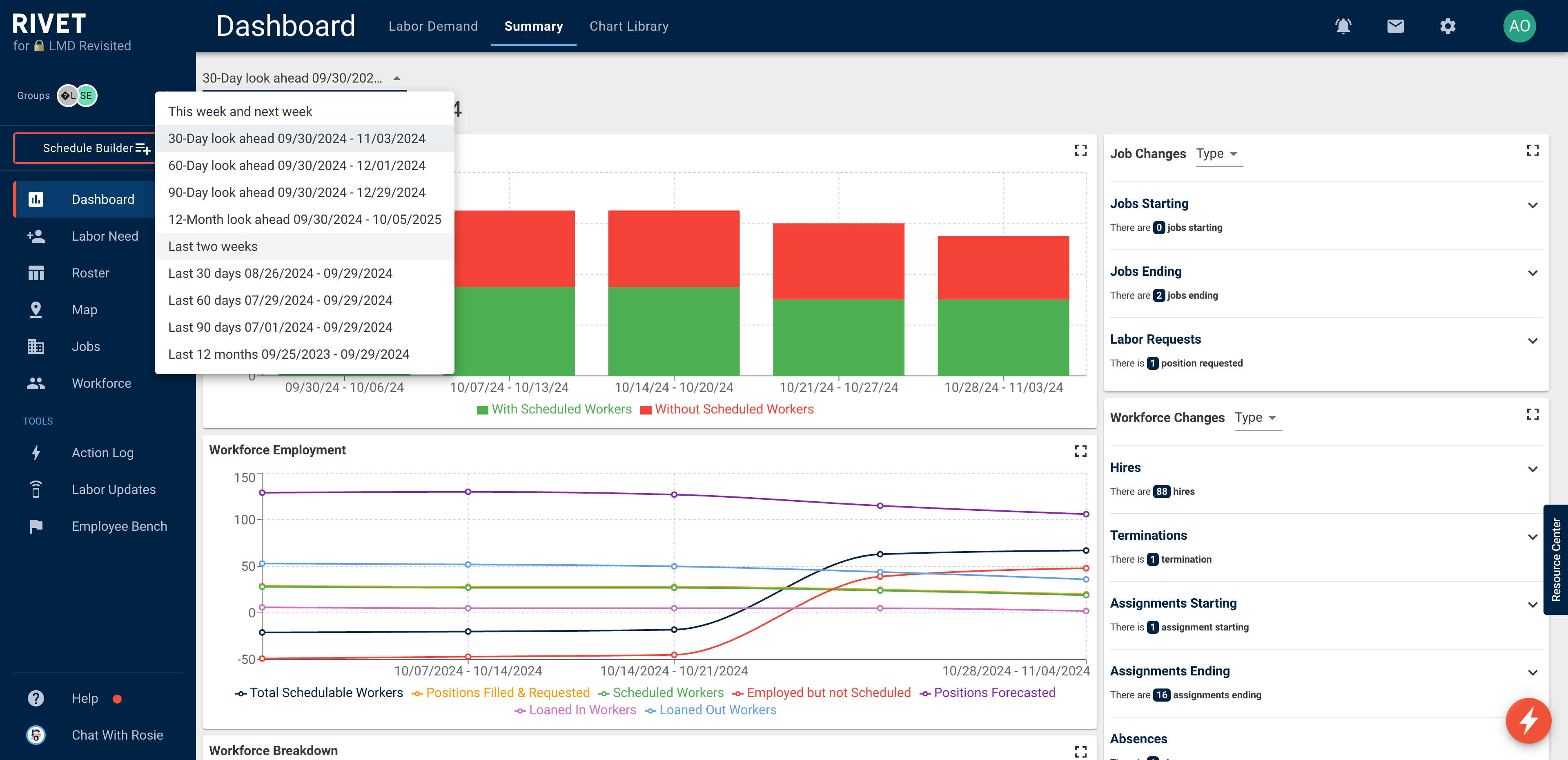This screenshot has height=760, width=1568.
Task: Toggle Loaned In Workers legend series
Action: click(x=575, y=710)
